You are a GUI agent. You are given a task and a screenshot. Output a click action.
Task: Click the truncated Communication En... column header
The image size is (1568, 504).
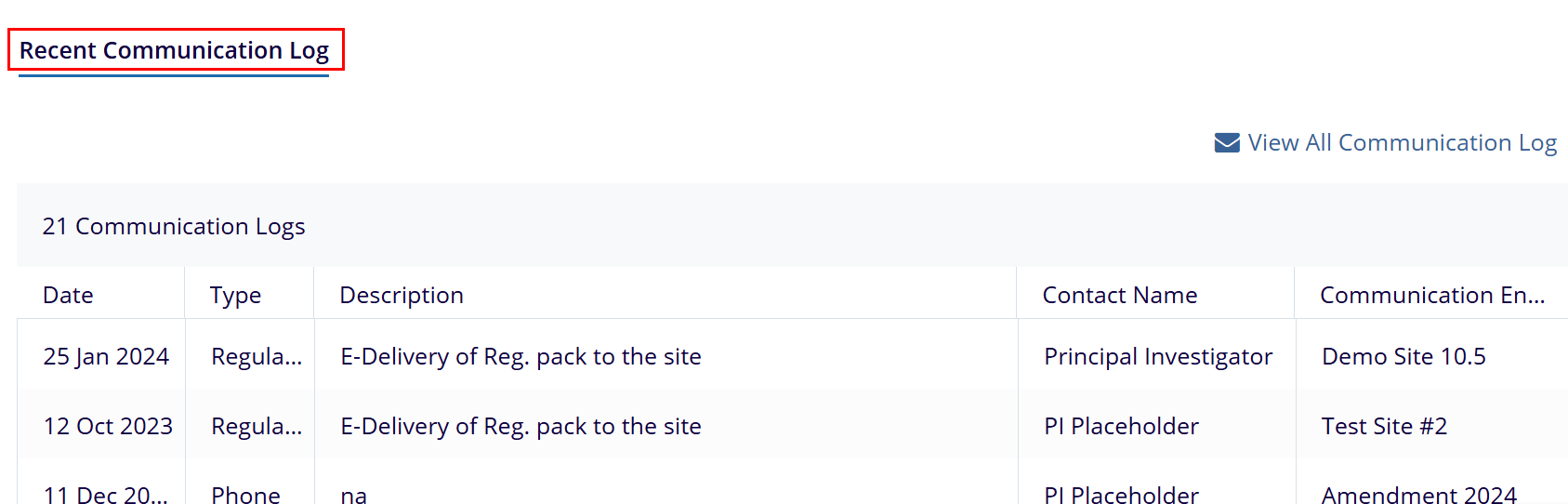pos(1431,296)
